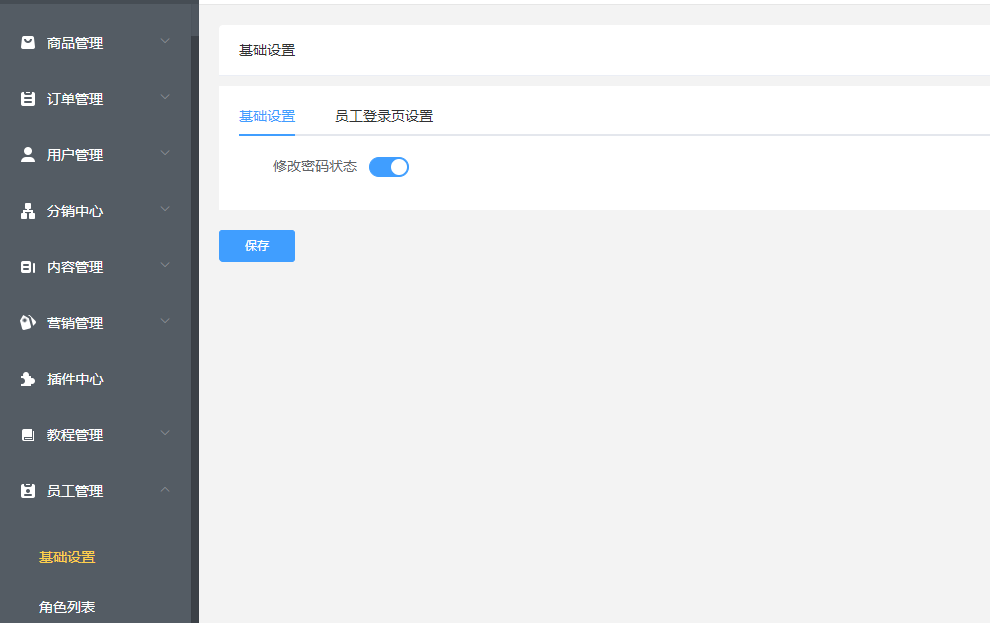Select the 员工管理 menu label
Viewport: 990px width, 623px height.
click(x=75, y=490)
